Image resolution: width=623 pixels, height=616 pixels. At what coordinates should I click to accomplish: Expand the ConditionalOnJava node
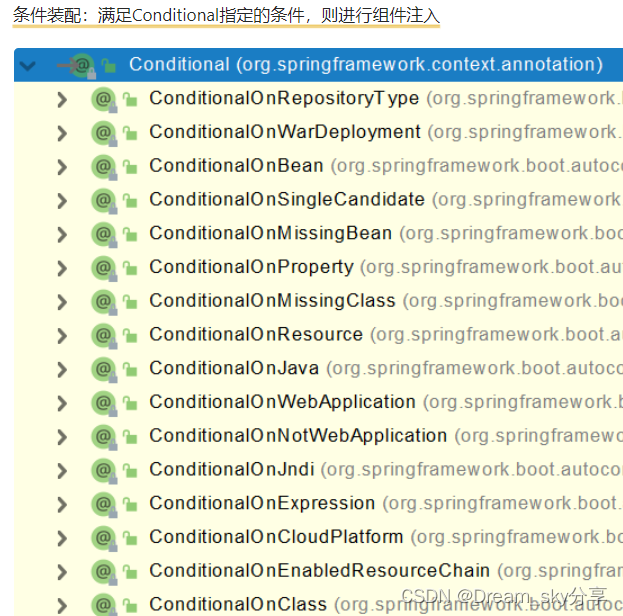pyautogui.click(x=62, y=370)
